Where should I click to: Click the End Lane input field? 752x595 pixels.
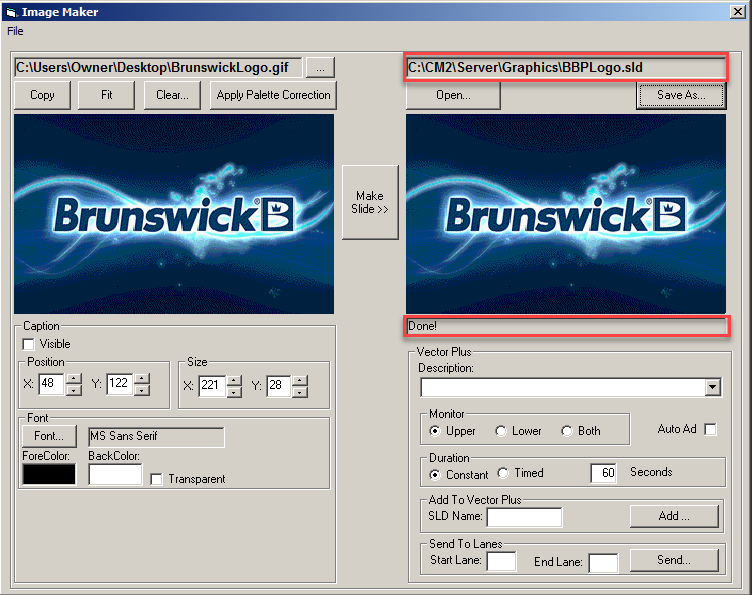click(x=603, y=563)
